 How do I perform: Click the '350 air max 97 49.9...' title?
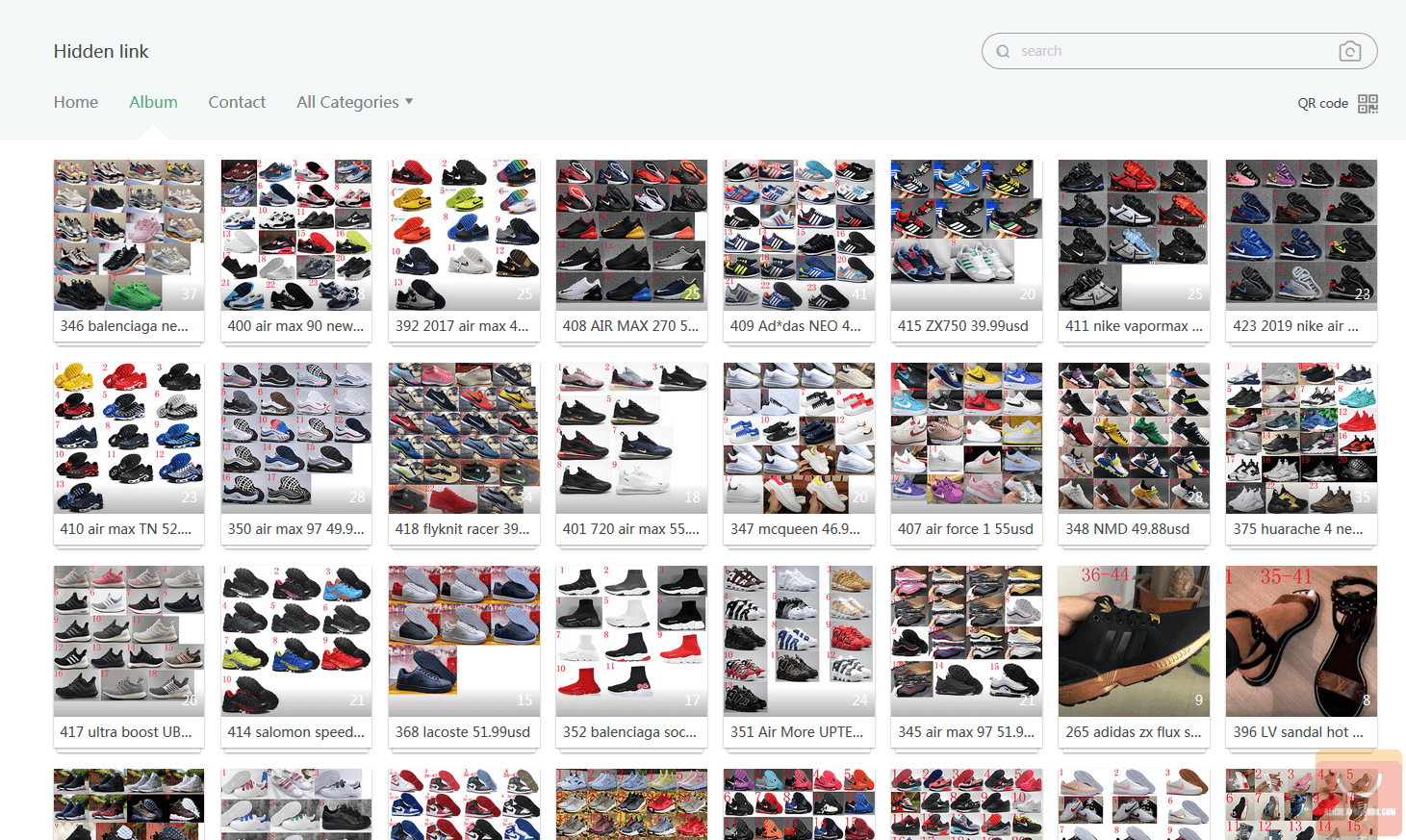[295, 529]
